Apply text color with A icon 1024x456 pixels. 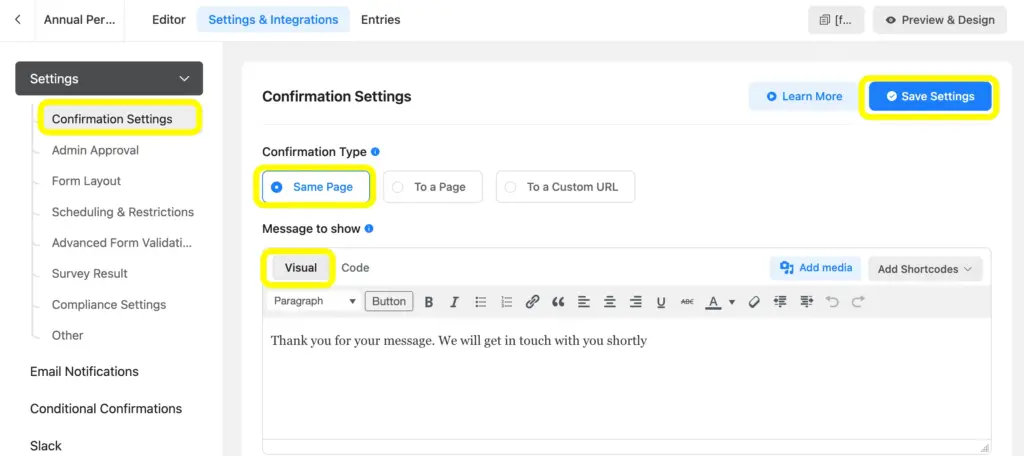pos(714,302)
